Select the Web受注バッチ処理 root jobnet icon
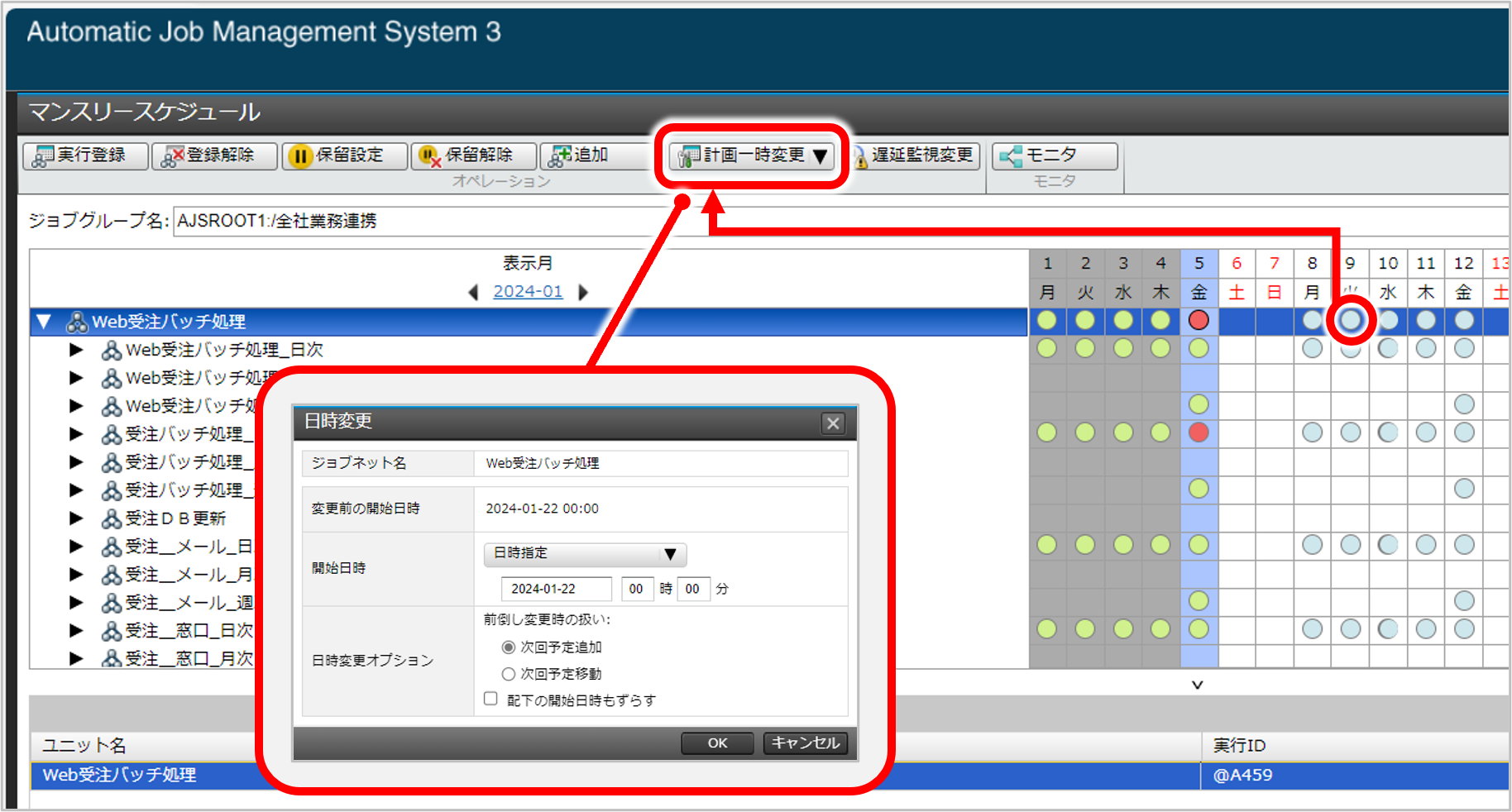 [77, 322]
